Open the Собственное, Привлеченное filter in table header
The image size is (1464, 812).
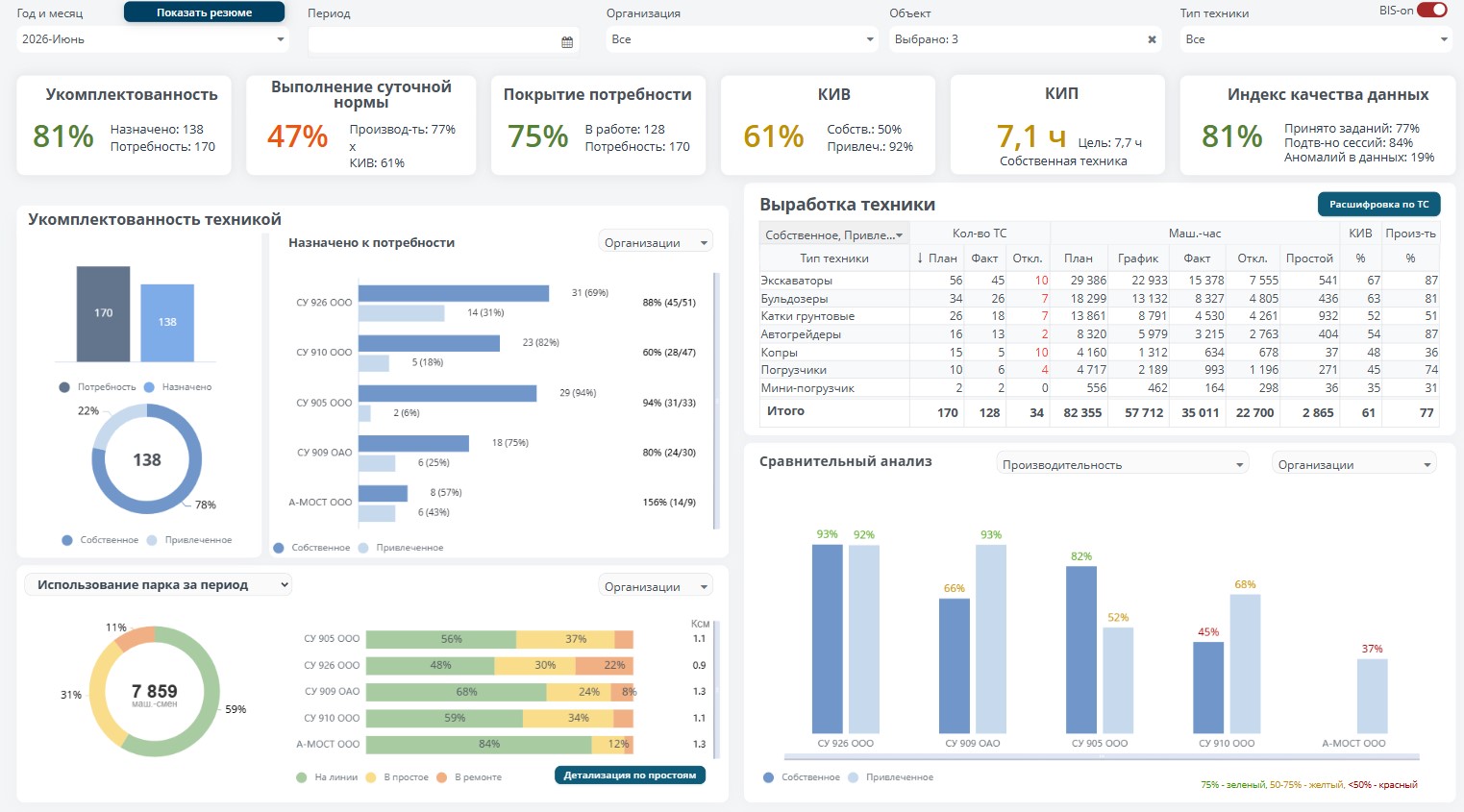coord(834,234)
